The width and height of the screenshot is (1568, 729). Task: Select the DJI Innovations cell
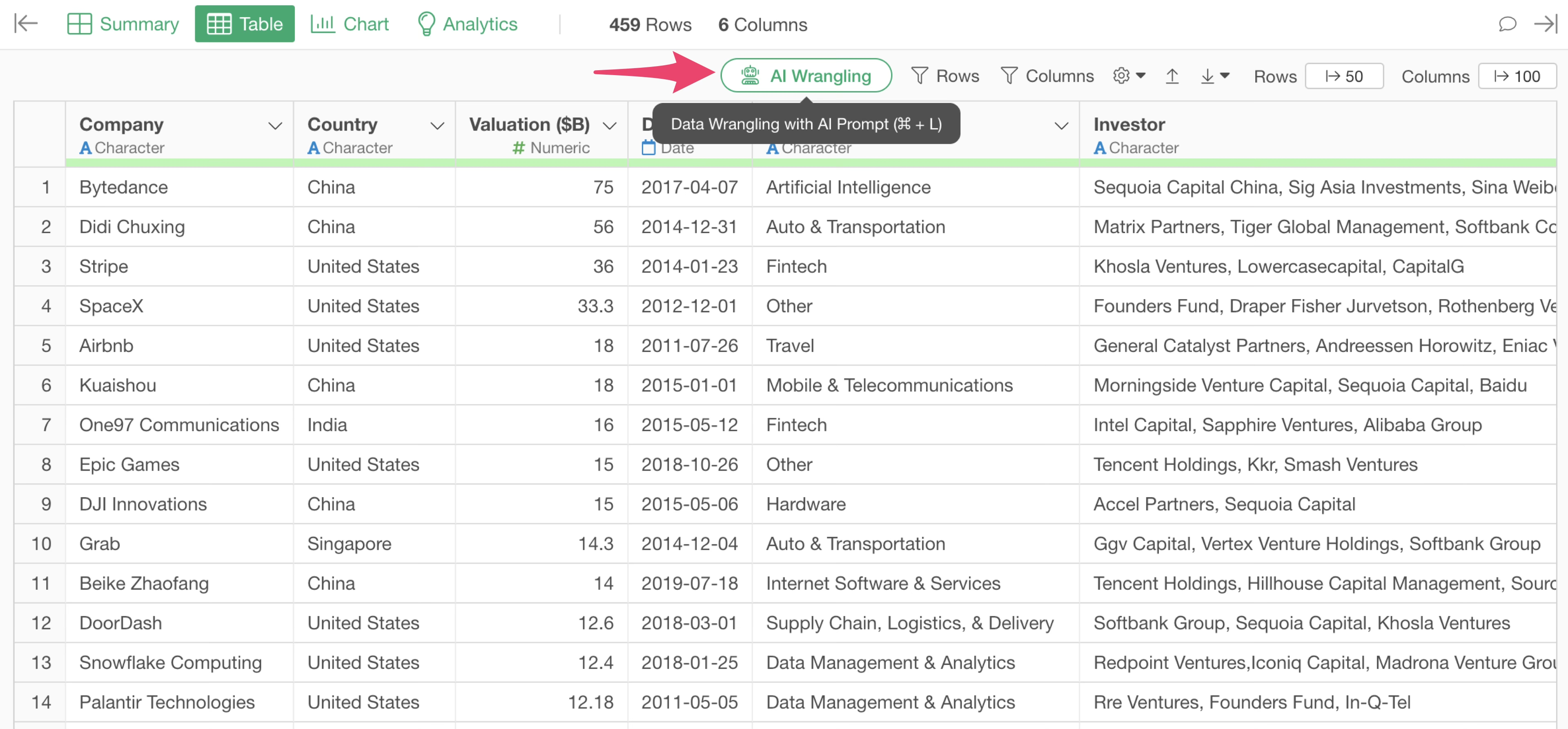[x=180, y=503]
